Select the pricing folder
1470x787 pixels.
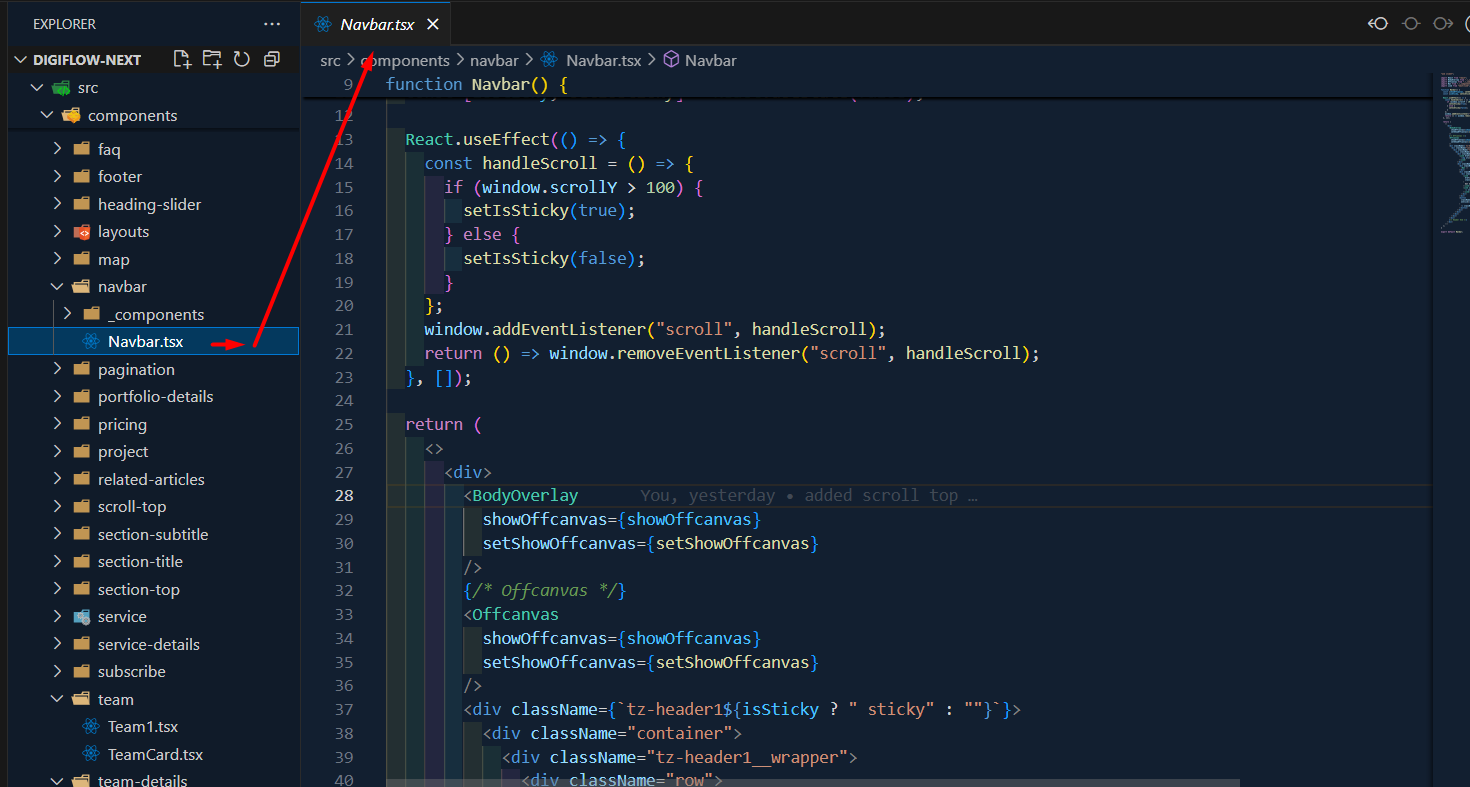tap(153, 424)
